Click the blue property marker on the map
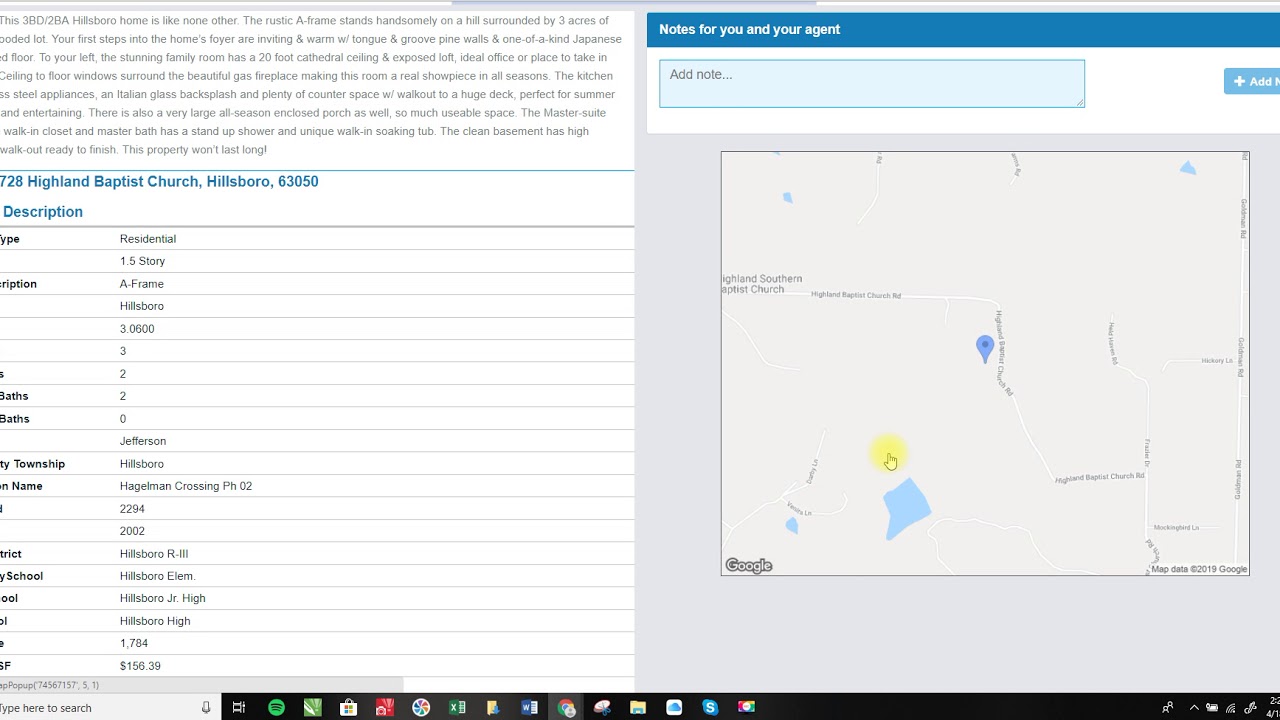The image size is (1280, 720). 985,348
